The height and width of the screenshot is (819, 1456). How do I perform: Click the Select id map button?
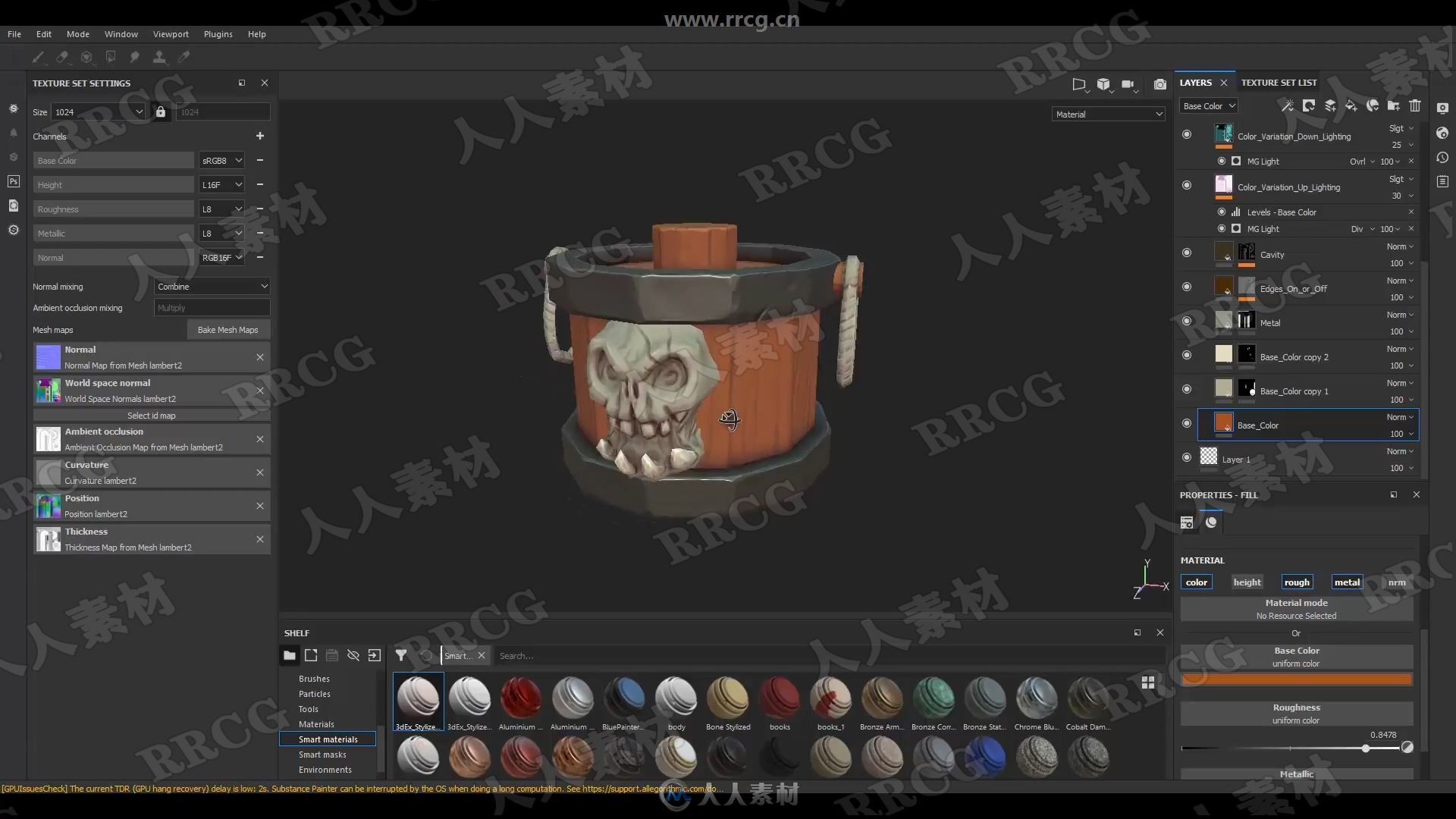point(152,416)
